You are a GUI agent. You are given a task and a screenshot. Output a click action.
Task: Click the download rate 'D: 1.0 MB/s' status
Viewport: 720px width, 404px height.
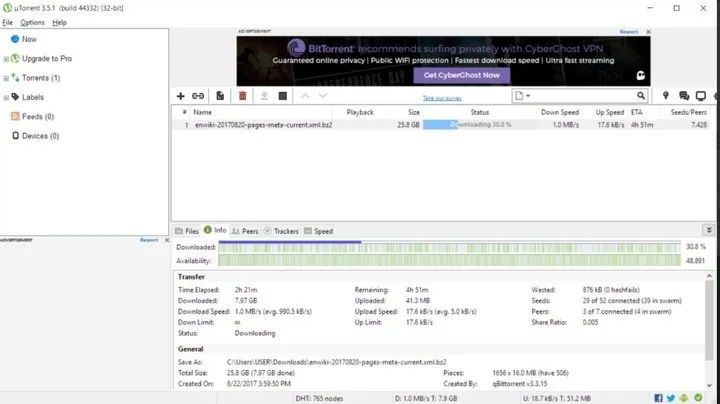coord(426,398)
